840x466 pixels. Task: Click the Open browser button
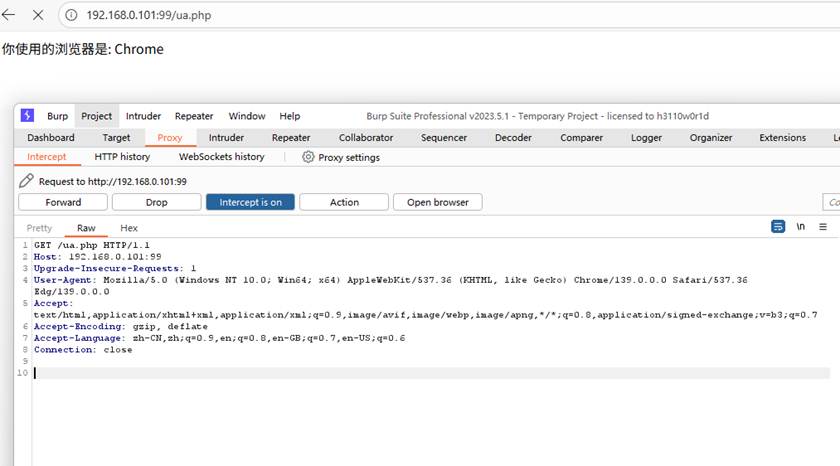[438, 202]
